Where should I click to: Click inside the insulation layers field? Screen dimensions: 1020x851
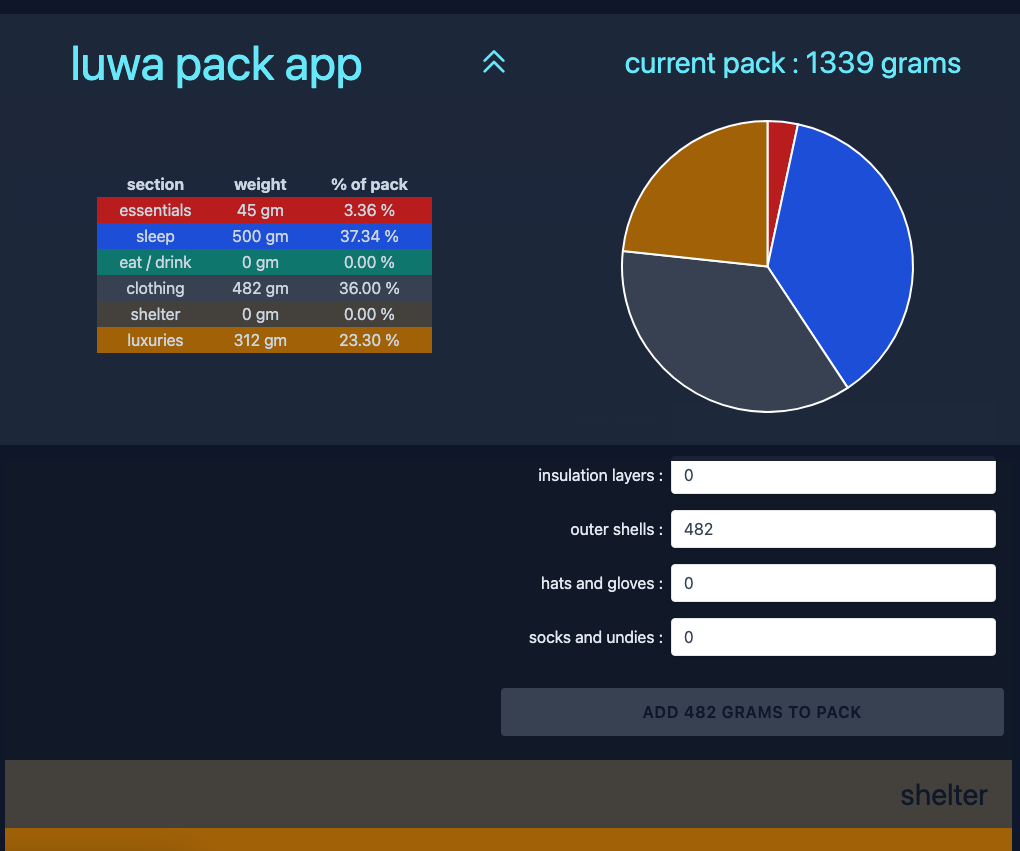tap(832, 476)
